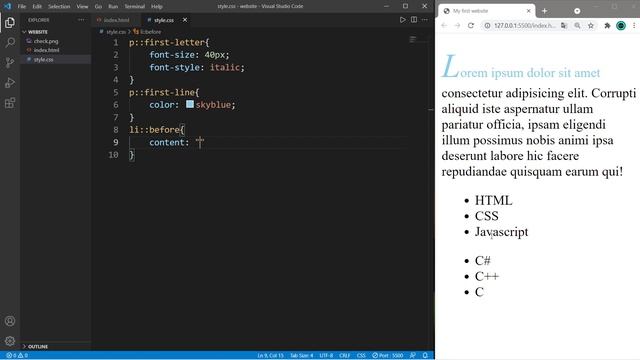The image size is (640, 360).
Task: Open the Terminal menu
Action: 135,6
